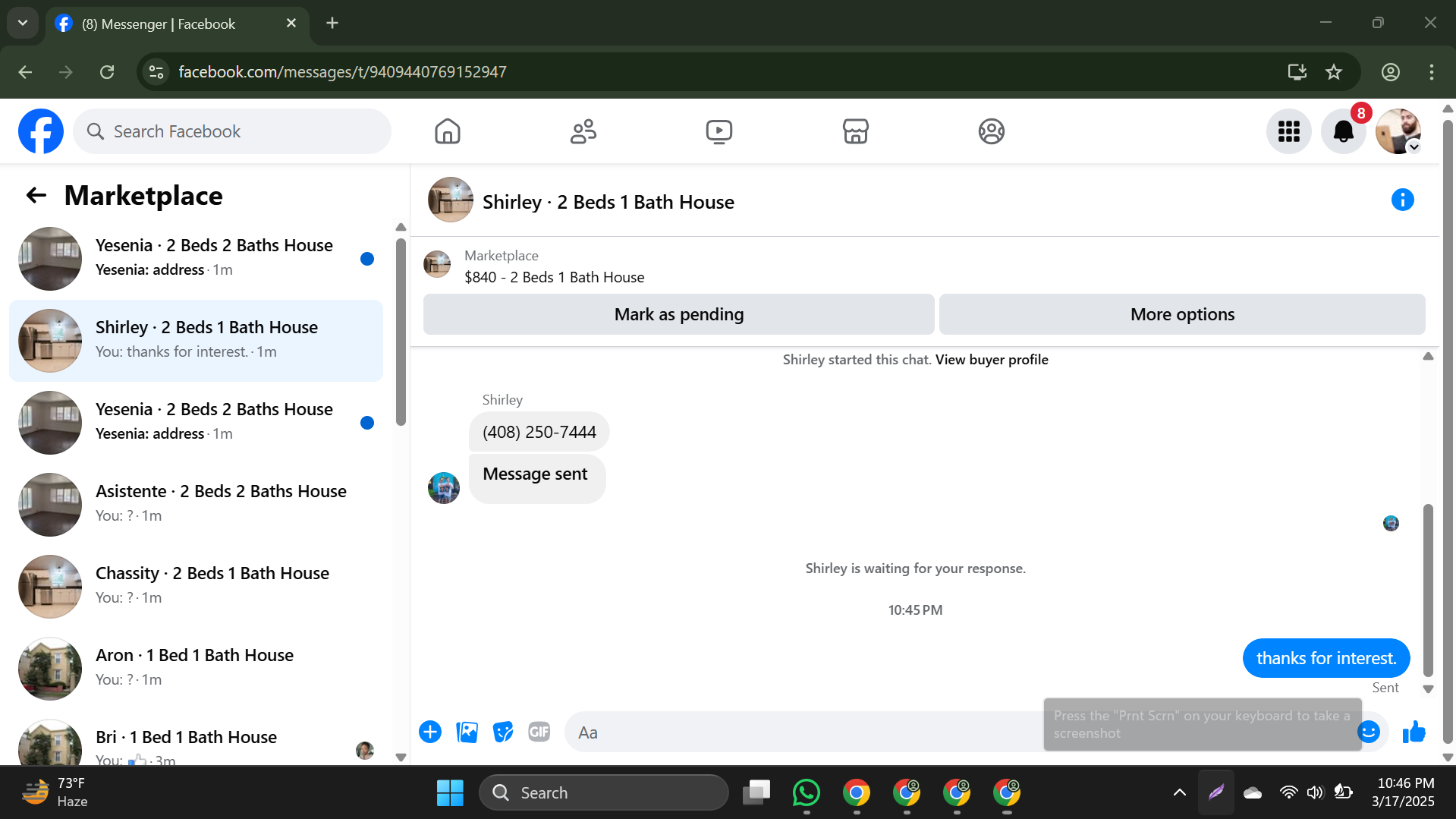View site information icon in address bar
Viewport: 1456px width, 819px height.
156,72
